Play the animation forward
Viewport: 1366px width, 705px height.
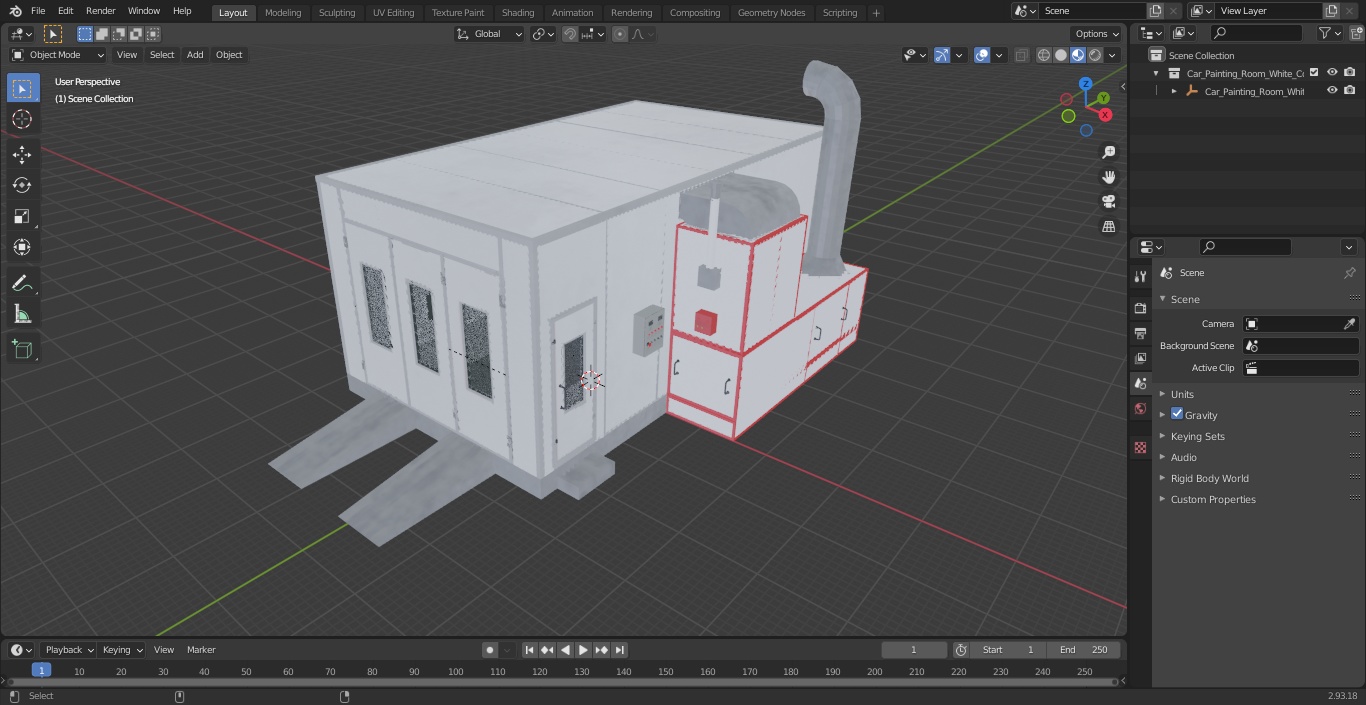[x=584, y=650]
